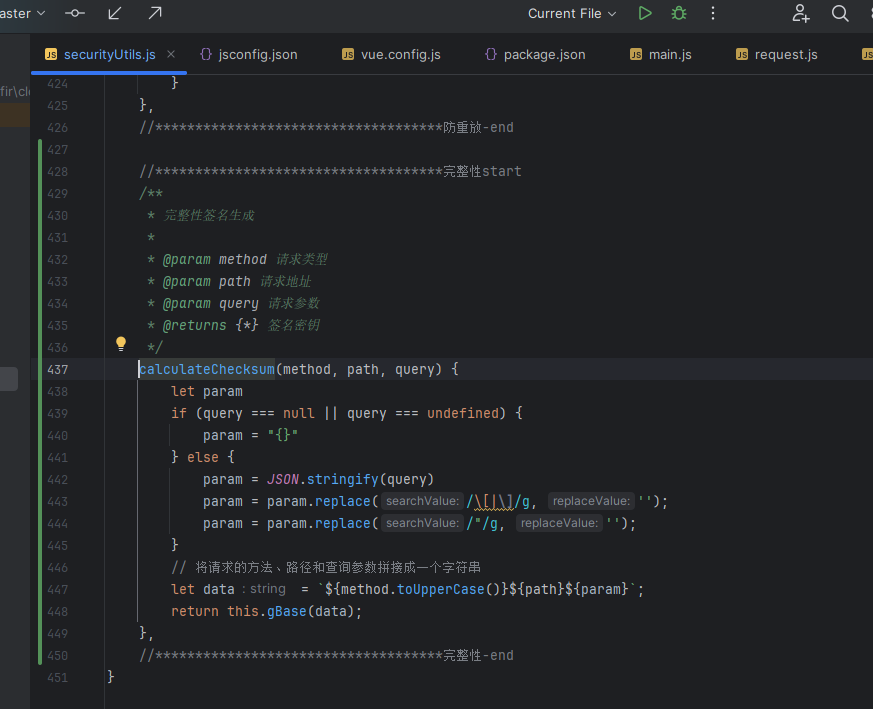Click the Run green play icon
Screen dimensions: 873x709
click(645, 13)
